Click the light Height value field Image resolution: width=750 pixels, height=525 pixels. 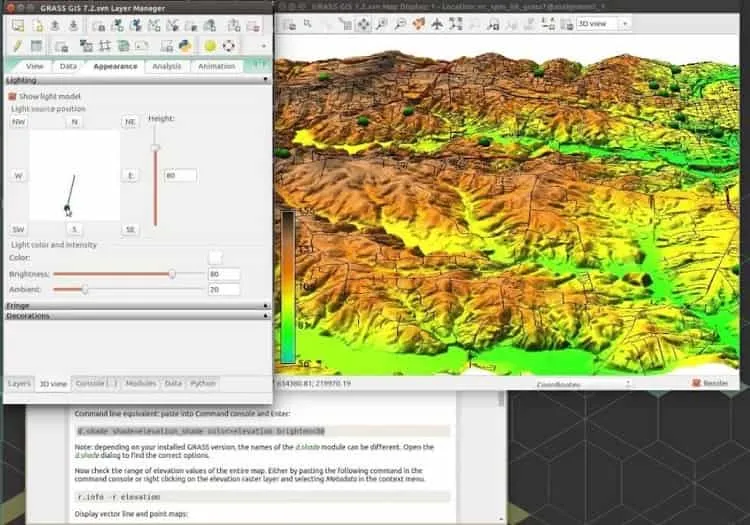180,175
